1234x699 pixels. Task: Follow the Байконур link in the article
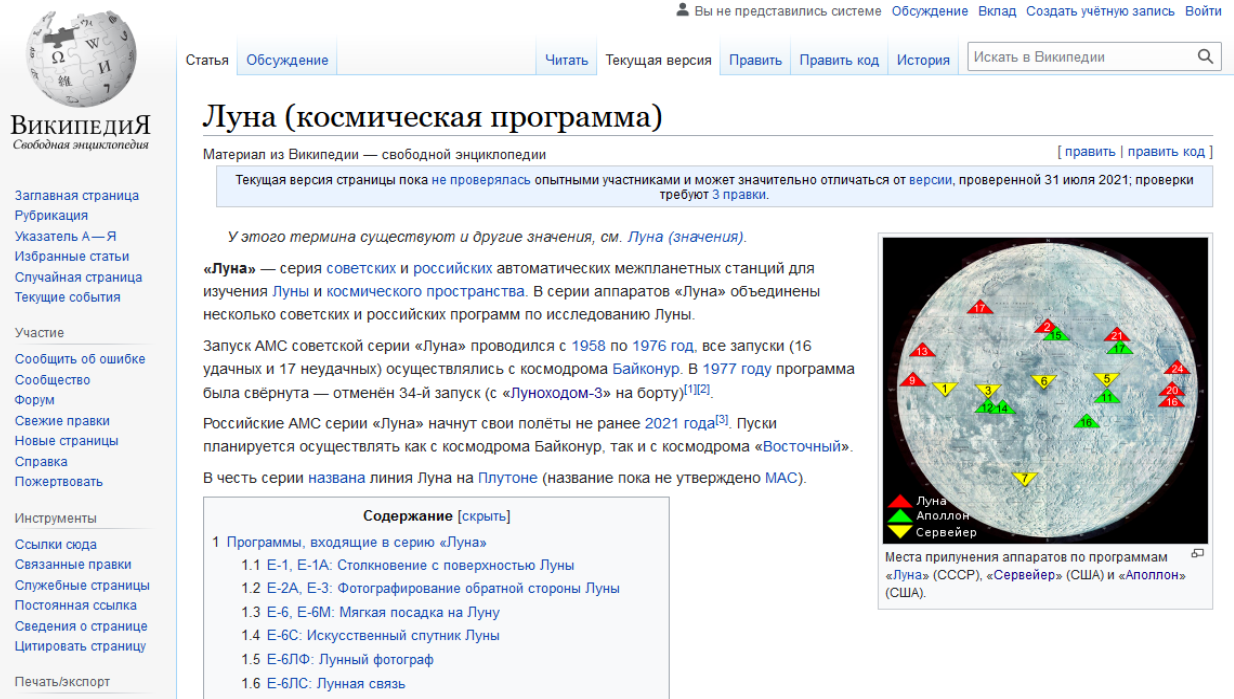click(x=646, y=368)
